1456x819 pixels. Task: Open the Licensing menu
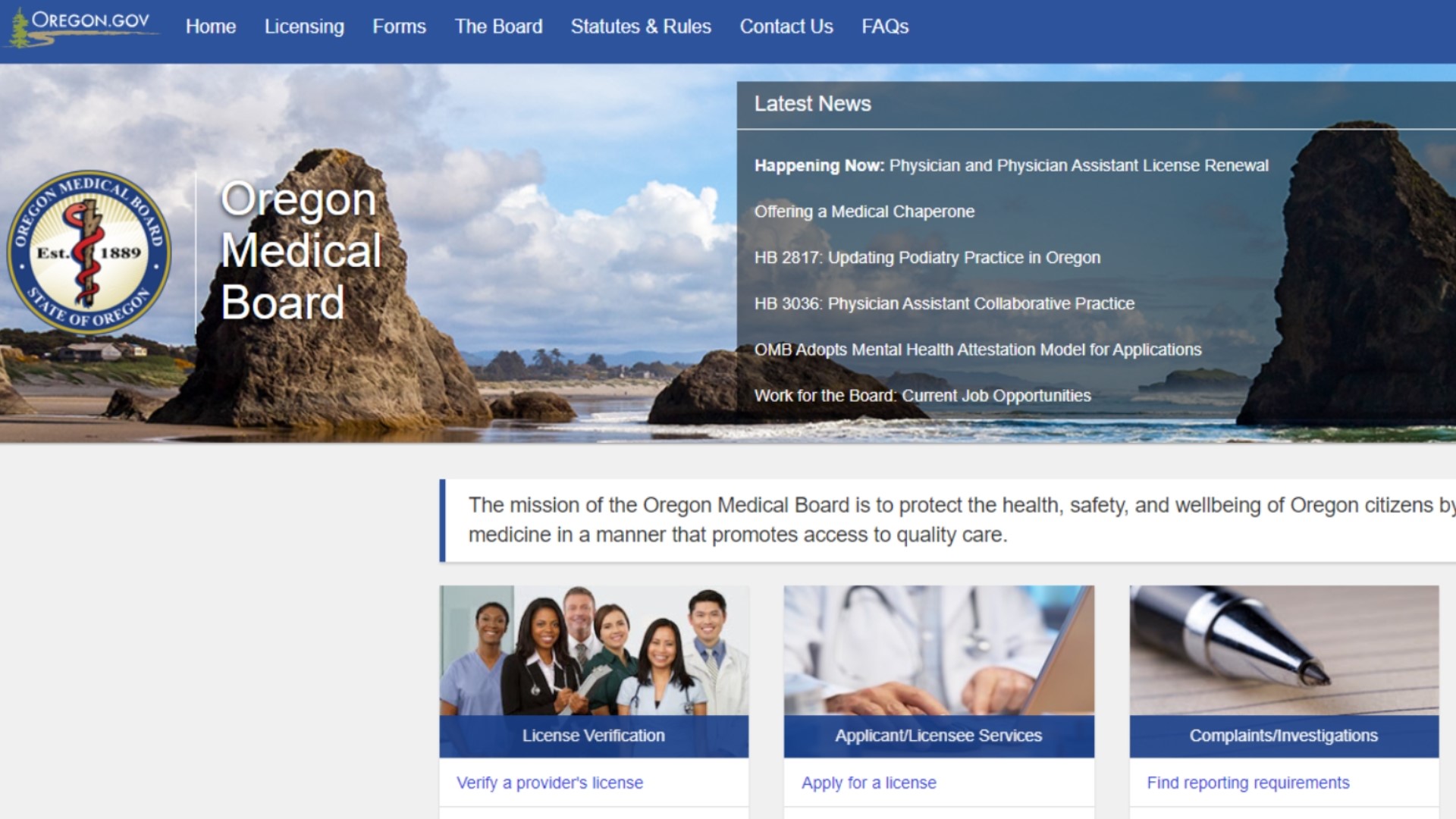(x=303, y=27)
